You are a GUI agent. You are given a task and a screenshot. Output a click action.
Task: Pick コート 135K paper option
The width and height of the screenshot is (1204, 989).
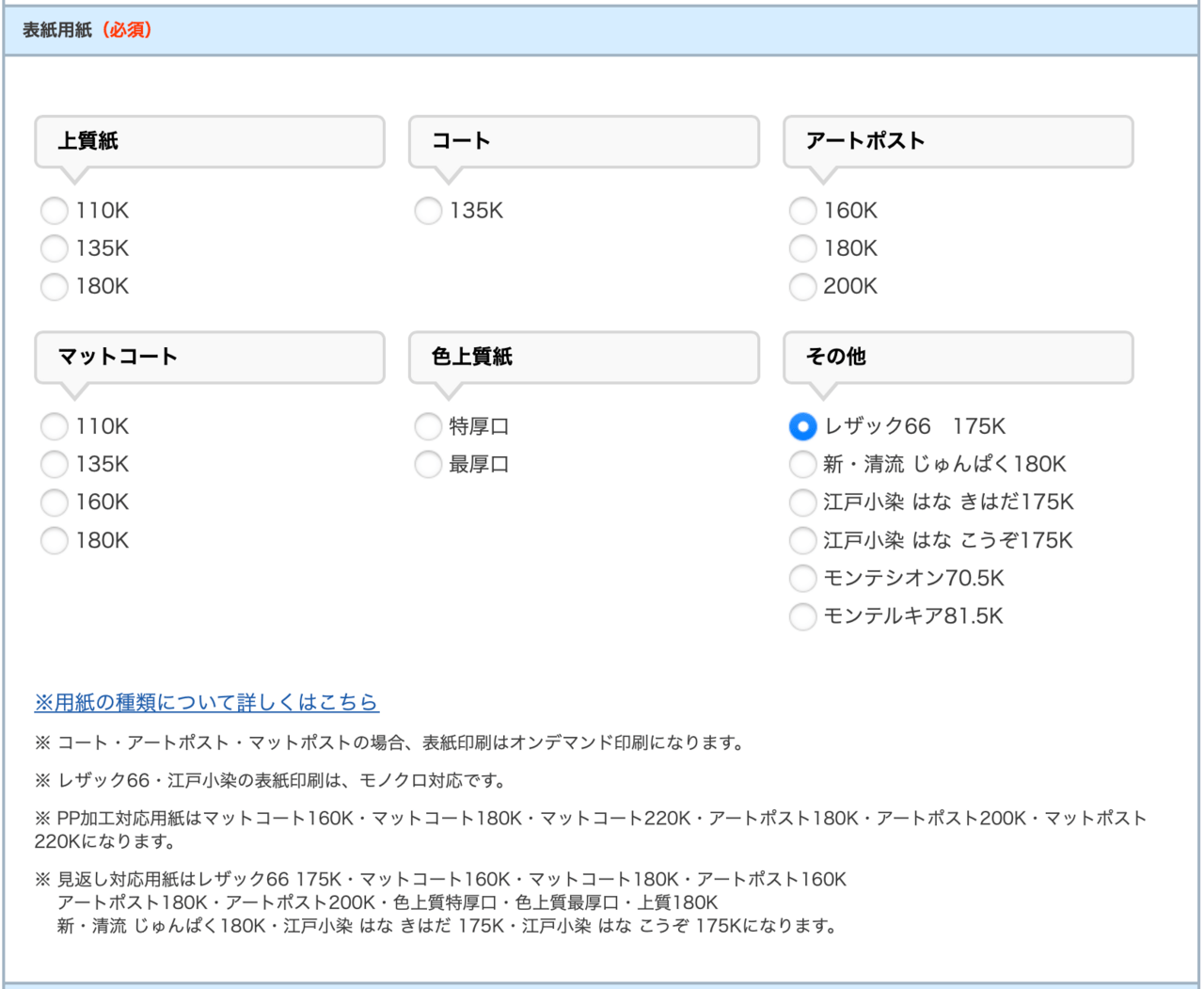[428, 211]
